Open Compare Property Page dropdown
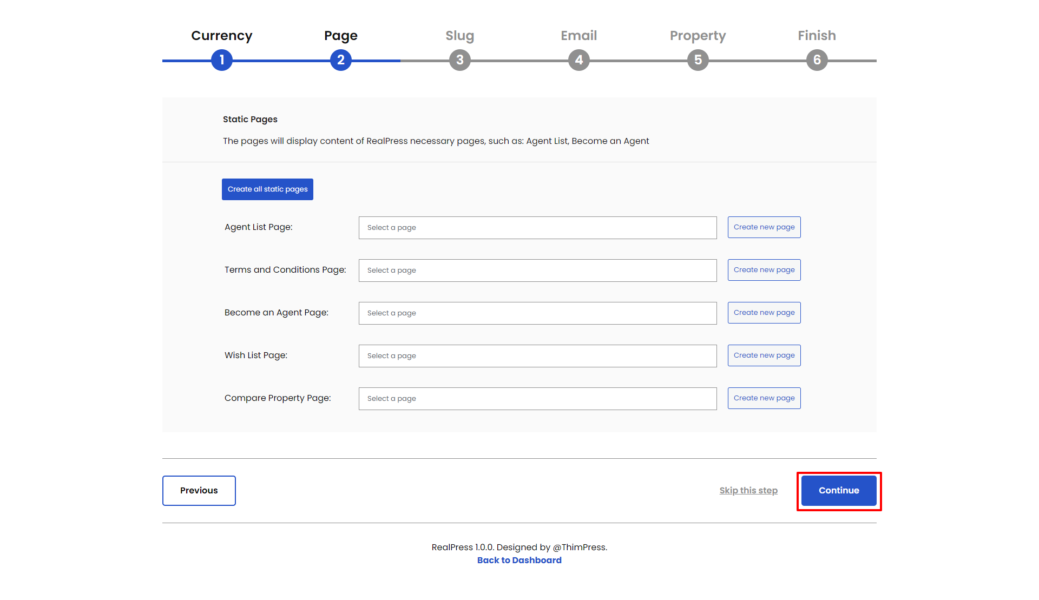Image resolution: width=1039 pixels, height=600 pixels. click(537, 398)
